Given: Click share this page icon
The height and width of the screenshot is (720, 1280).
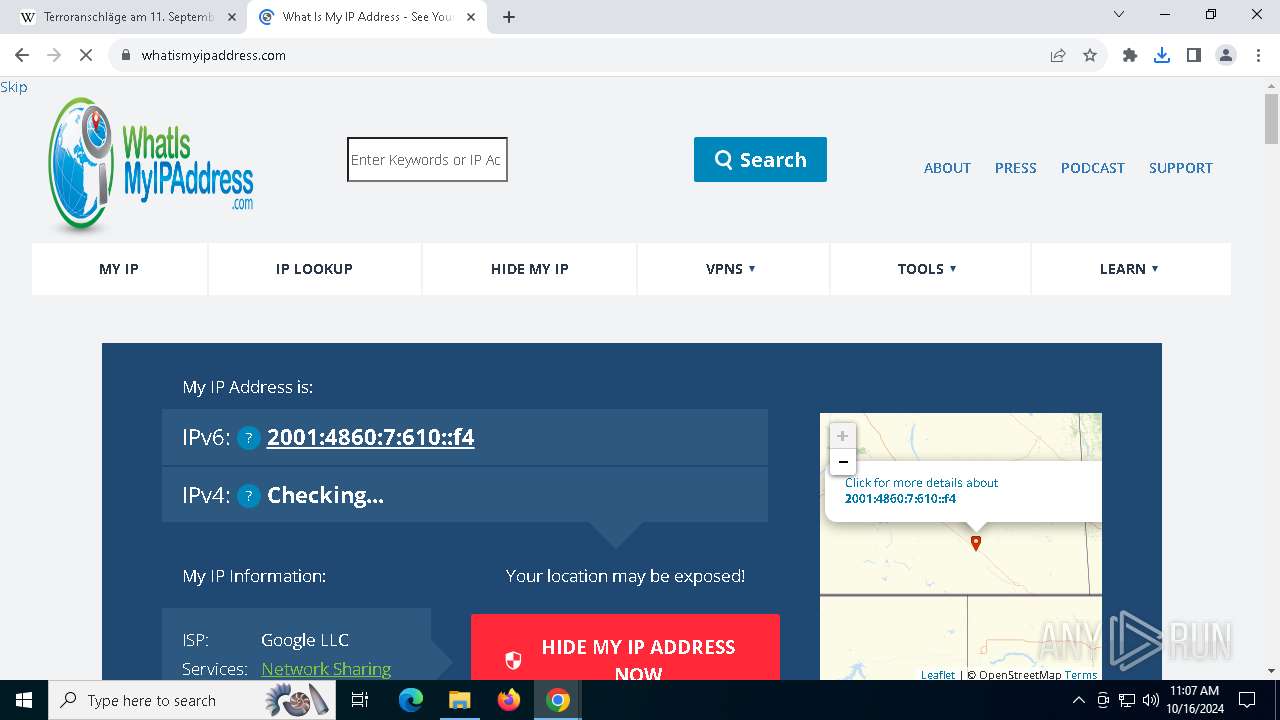Looking at the screenshot, I should point(1058,55).
